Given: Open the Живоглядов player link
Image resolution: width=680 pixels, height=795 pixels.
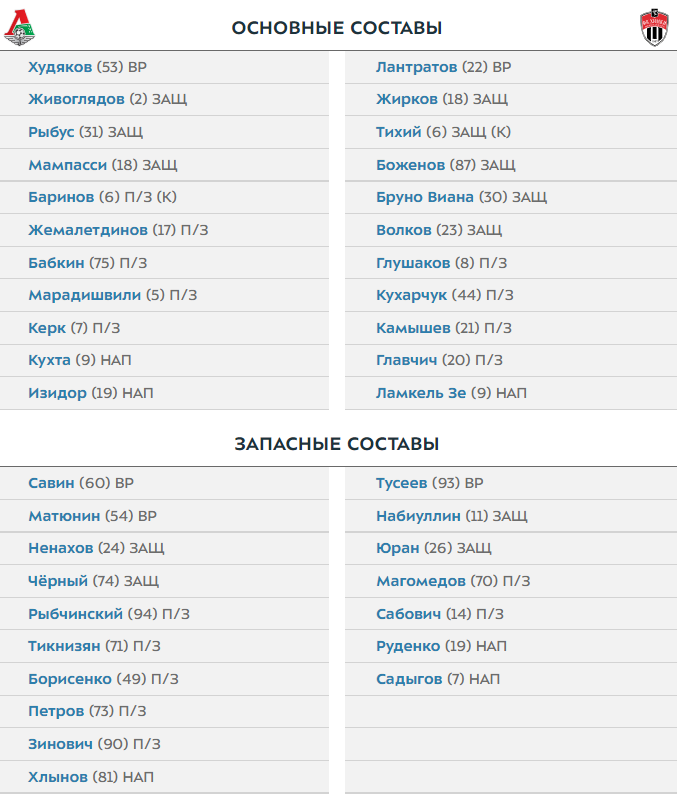Looking at the screenshot, I should tap(76, 99).
